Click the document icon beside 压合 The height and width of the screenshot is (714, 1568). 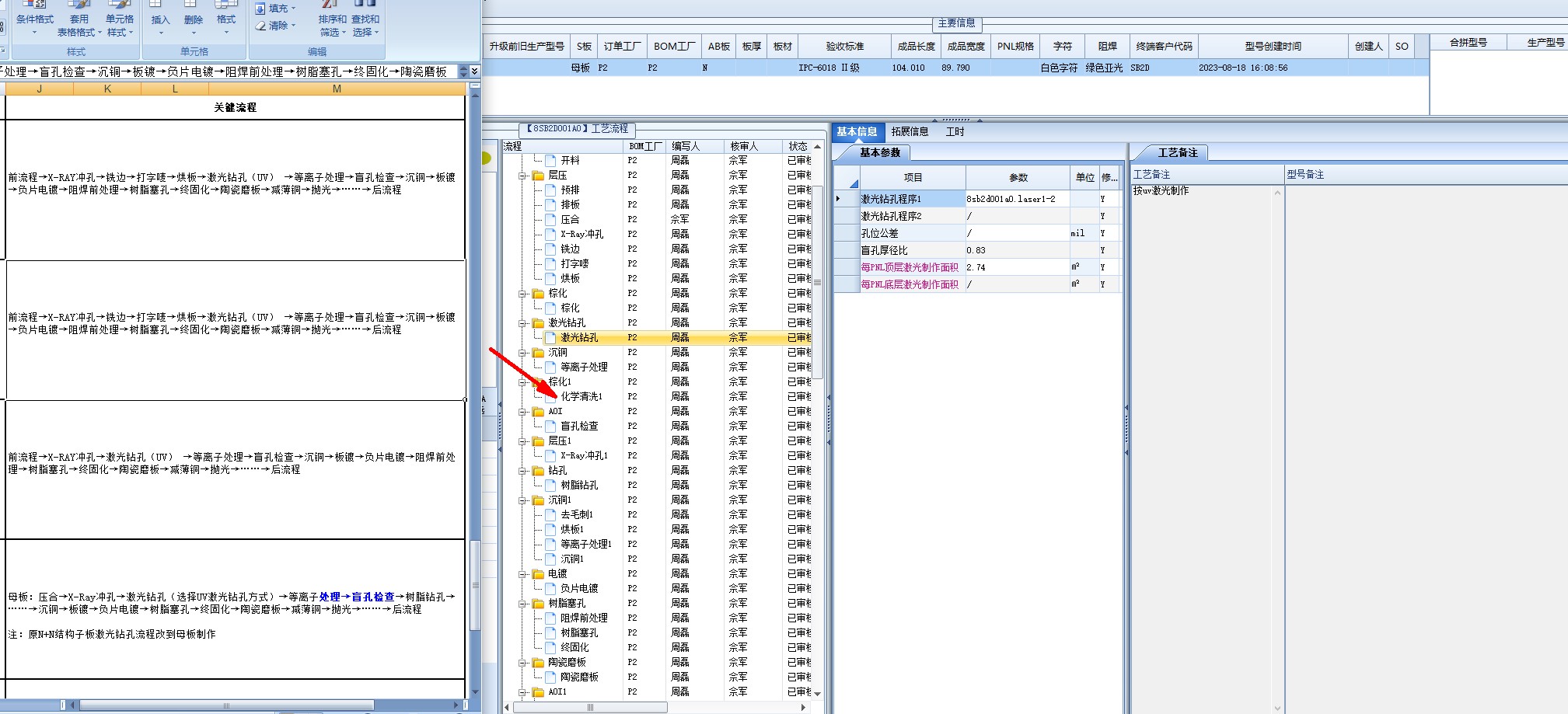pyautogui.click(x=550, y=219)
